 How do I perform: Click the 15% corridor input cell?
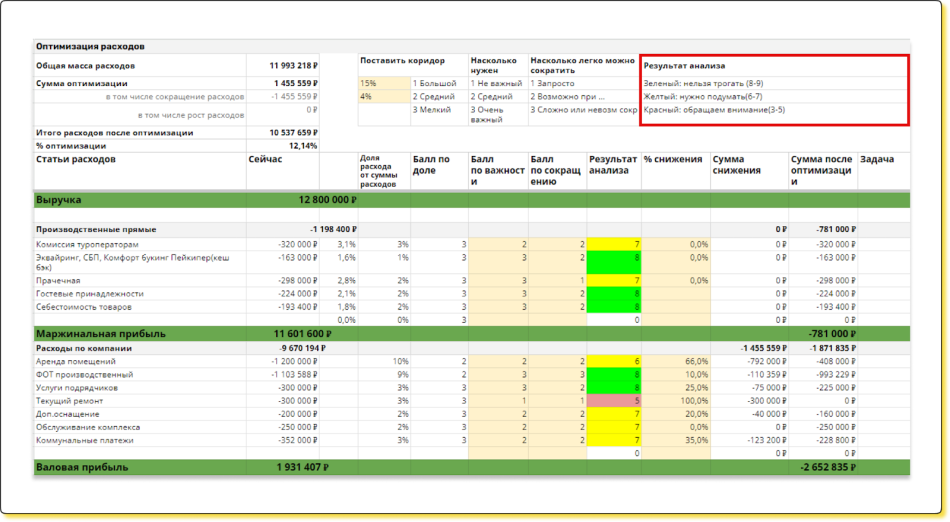384,84
